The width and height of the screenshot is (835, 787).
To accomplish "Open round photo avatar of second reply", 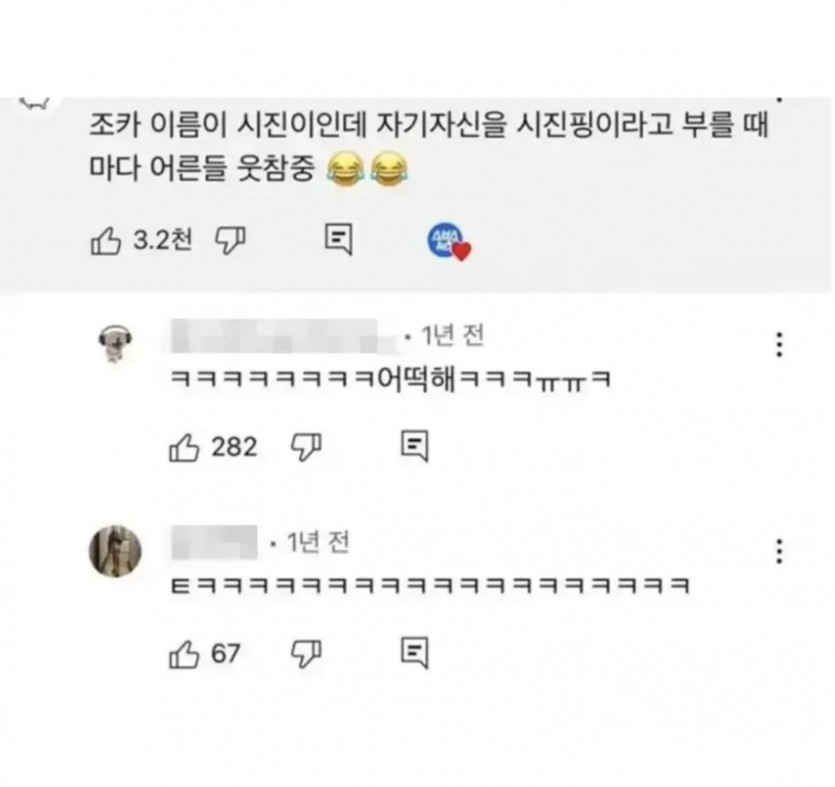I will tap(115, 551).
